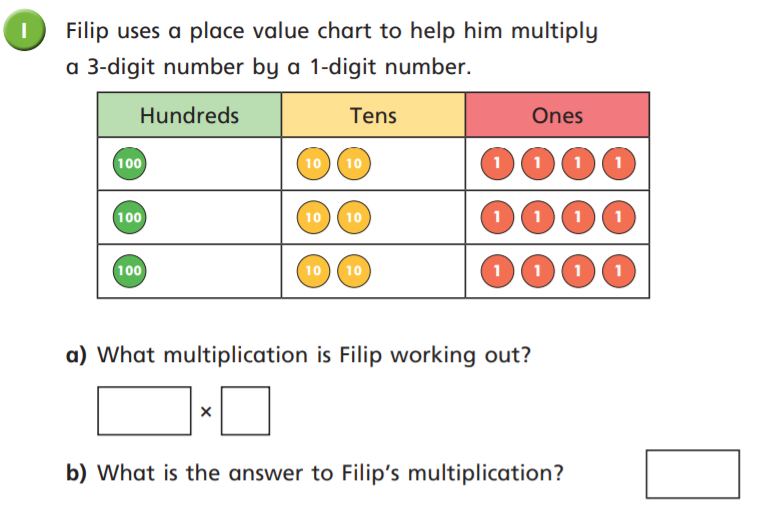Click the Ones column header
The width and height of the screenshot is (757, 516).
[557, 115]
